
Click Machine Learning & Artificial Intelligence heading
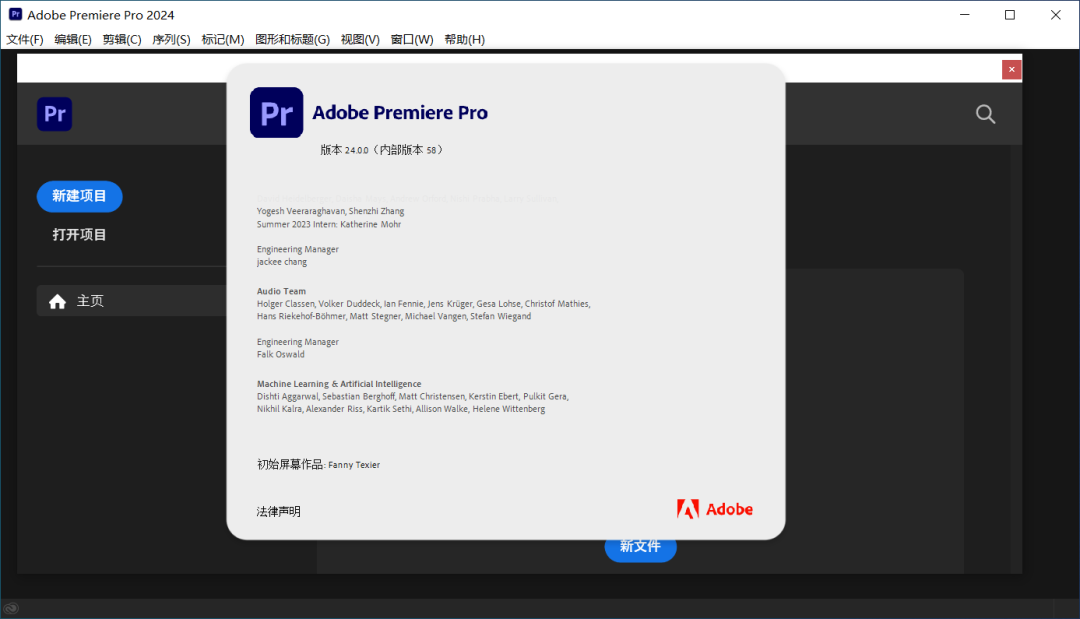(339, 384)
